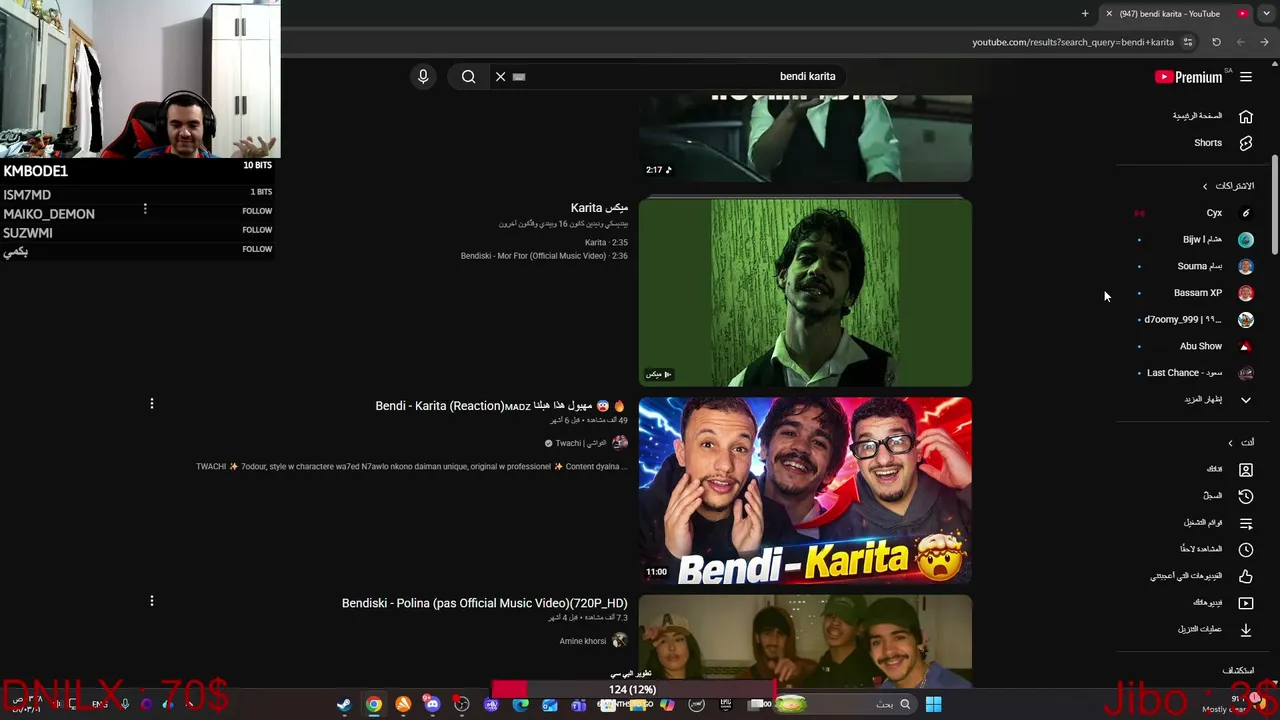Play the Bendiski Polina video thumbnail
Screen dimensions: 1280x720
pos(805,640)
